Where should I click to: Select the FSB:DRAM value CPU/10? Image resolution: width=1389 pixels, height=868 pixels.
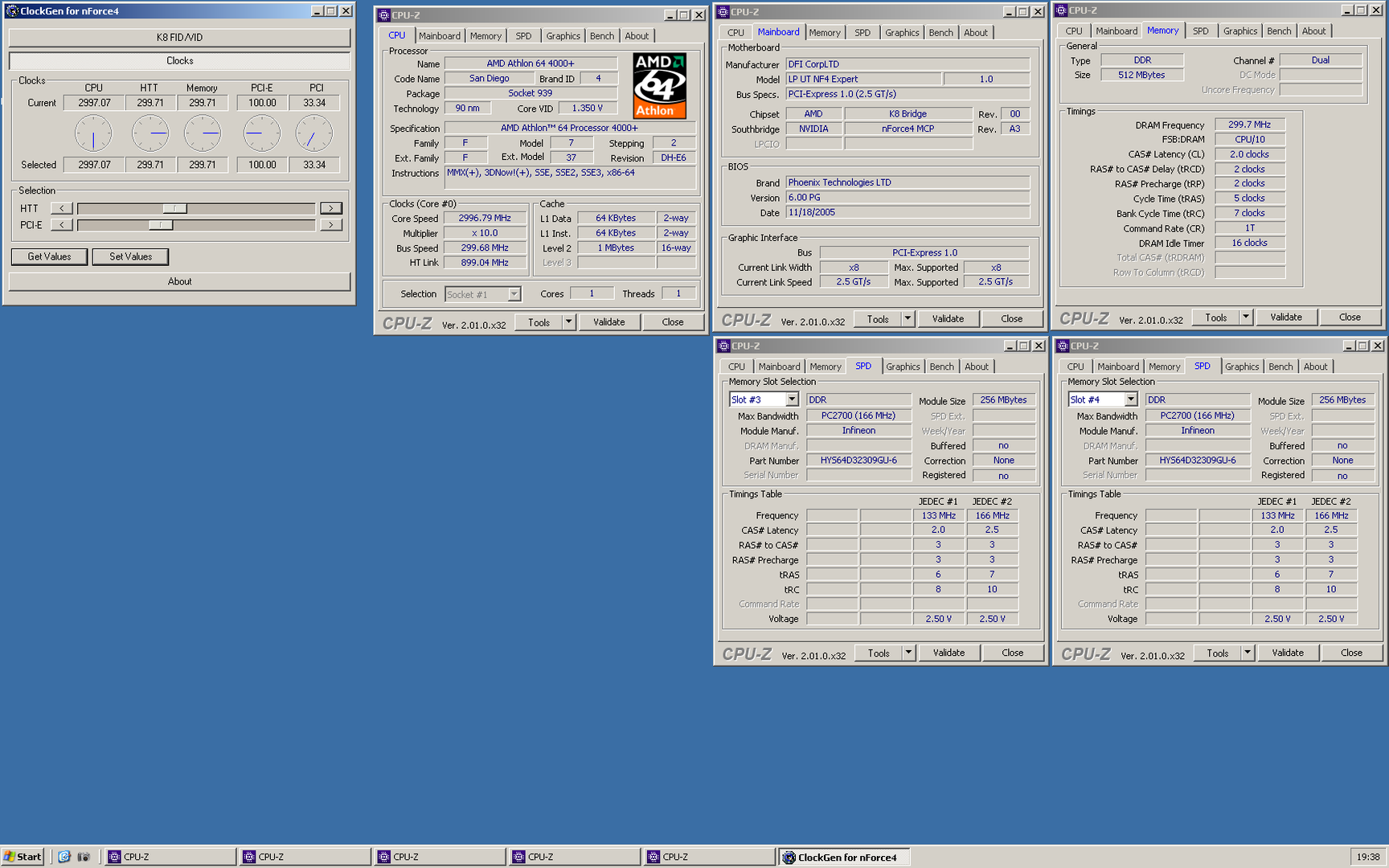[x=1250, y=139]
